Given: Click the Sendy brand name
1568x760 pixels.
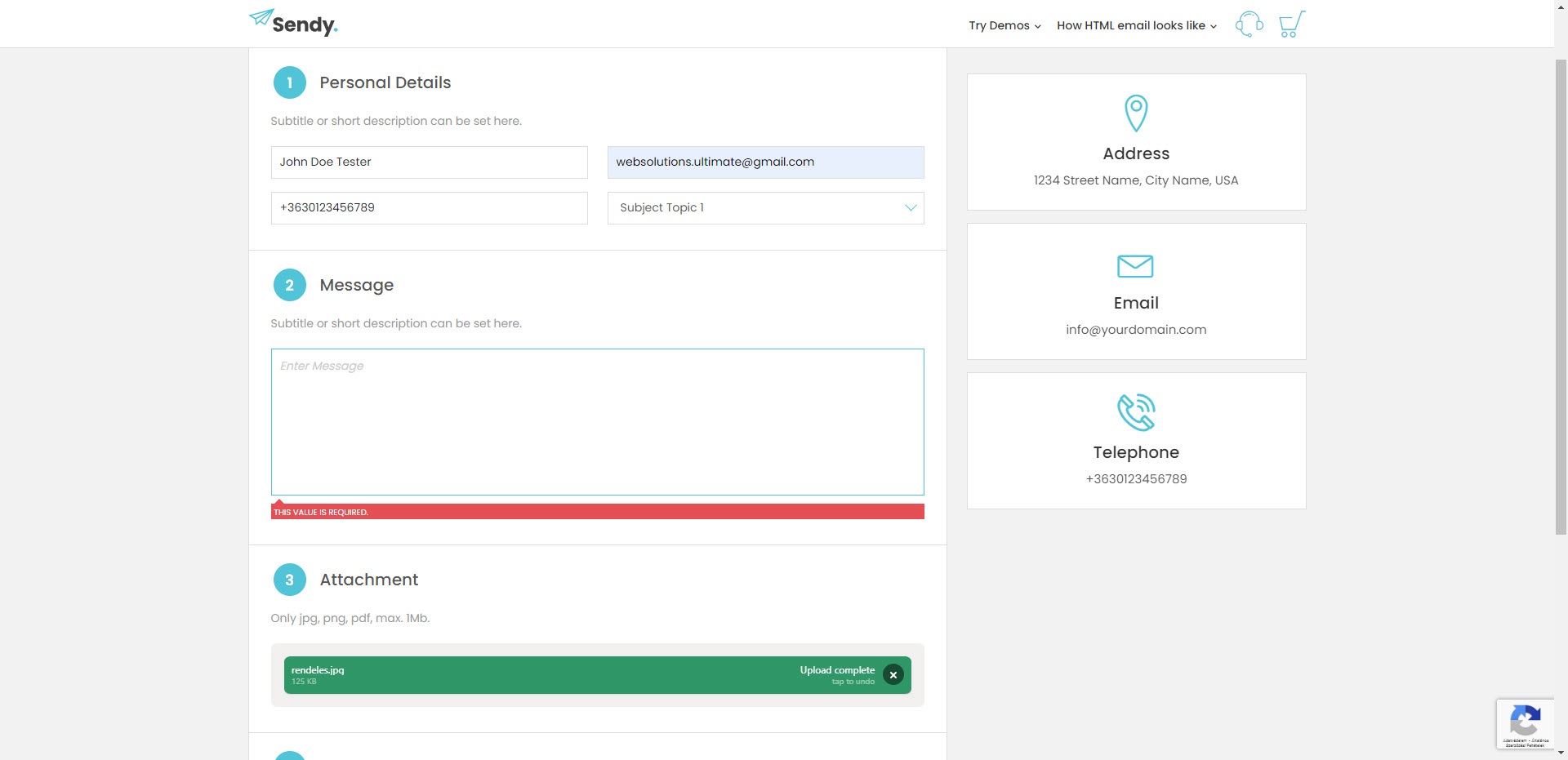Looking at the screenshot, I should [x=305, y=25].
